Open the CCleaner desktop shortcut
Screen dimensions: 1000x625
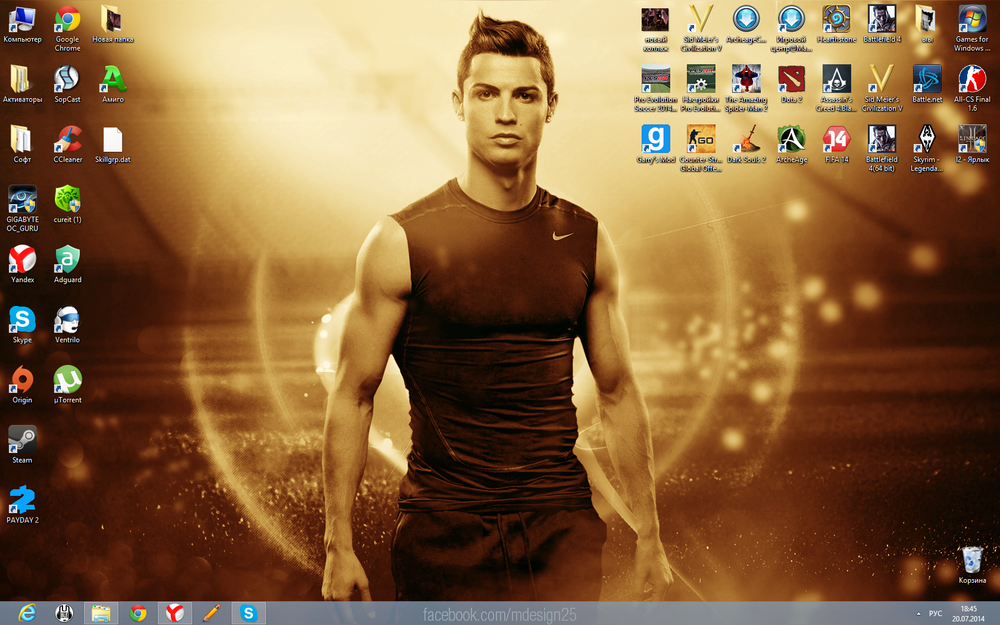point(67,140)
